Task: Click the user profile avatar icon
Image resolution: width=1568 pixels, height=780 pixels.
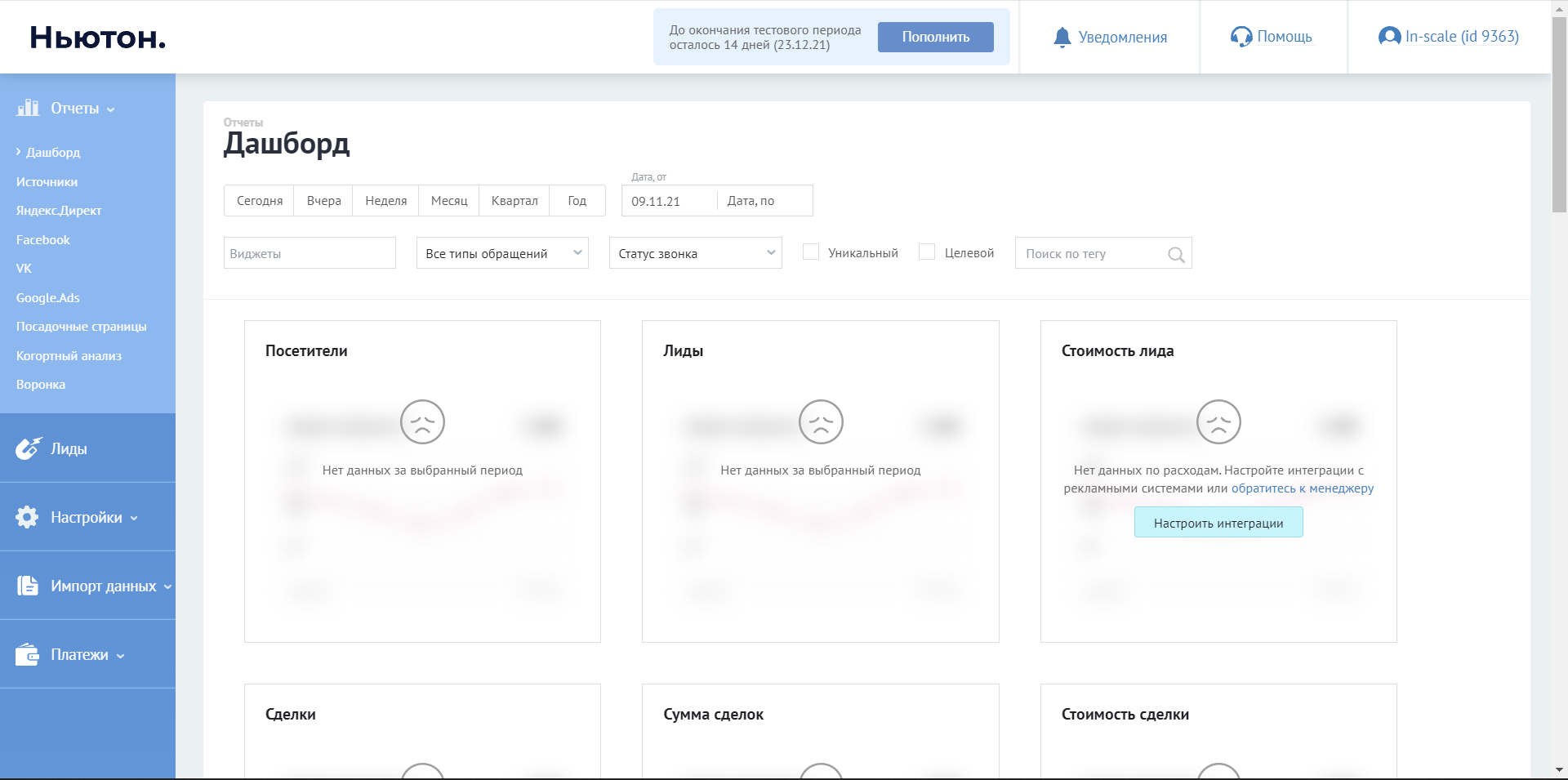Action: [1389, 37]
